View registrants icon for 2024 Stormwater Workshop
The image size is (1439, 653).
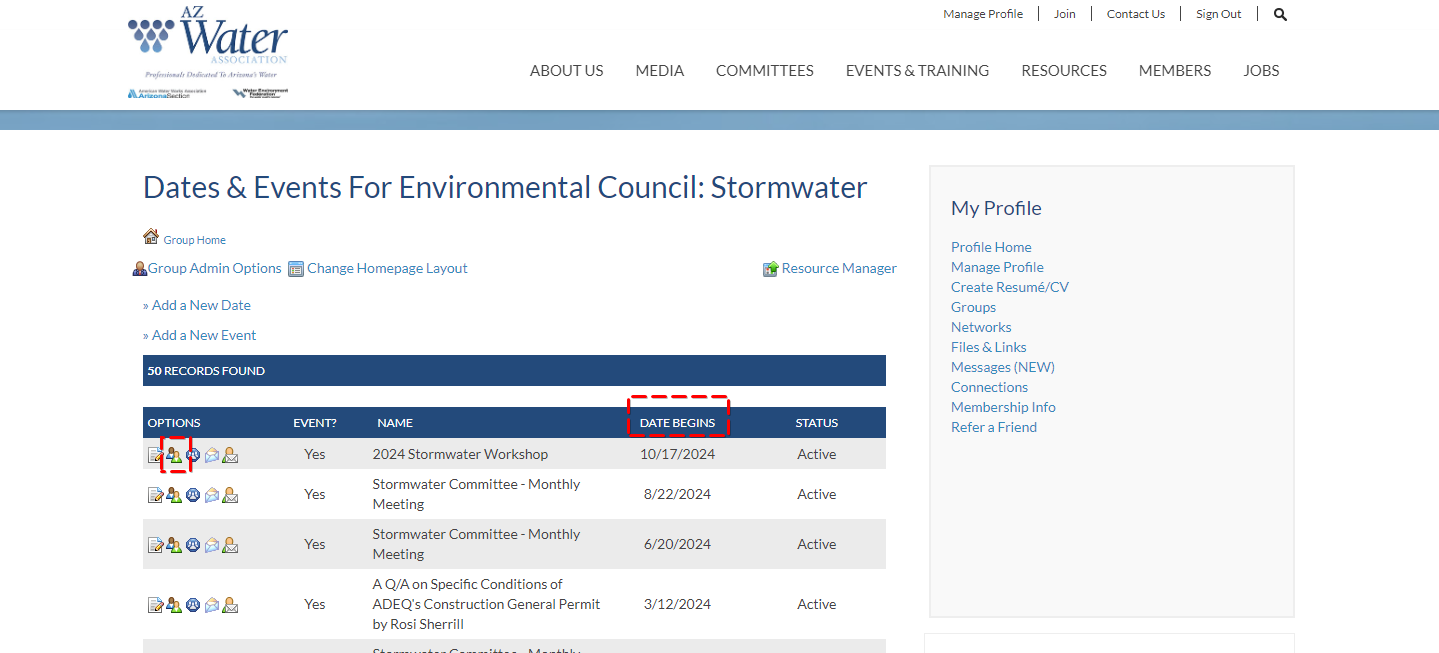(x=174, y=455)
